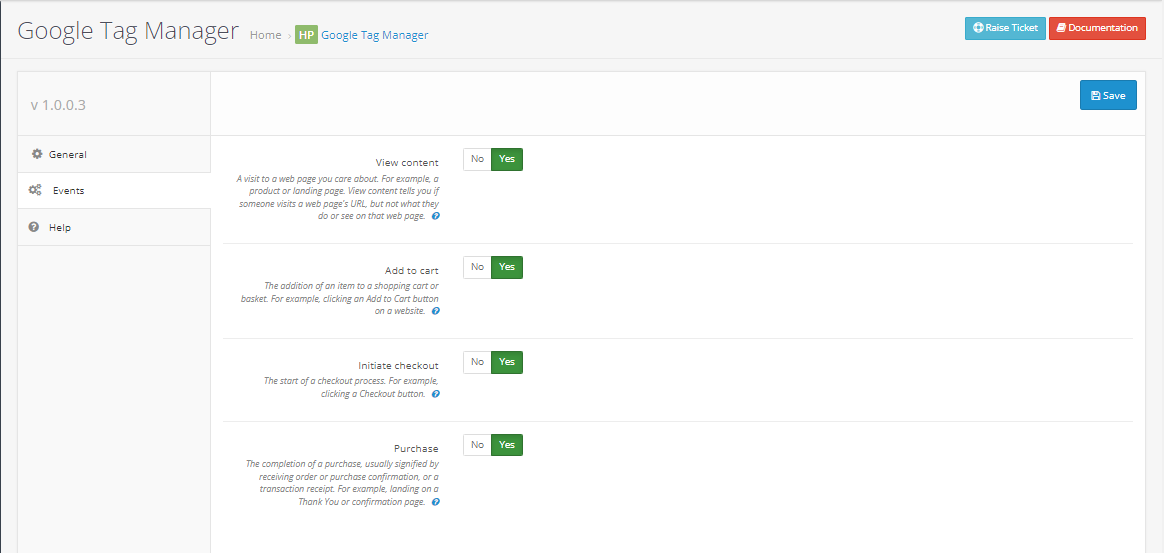Click the question mark icon beside Help

(x=34, y=227)
